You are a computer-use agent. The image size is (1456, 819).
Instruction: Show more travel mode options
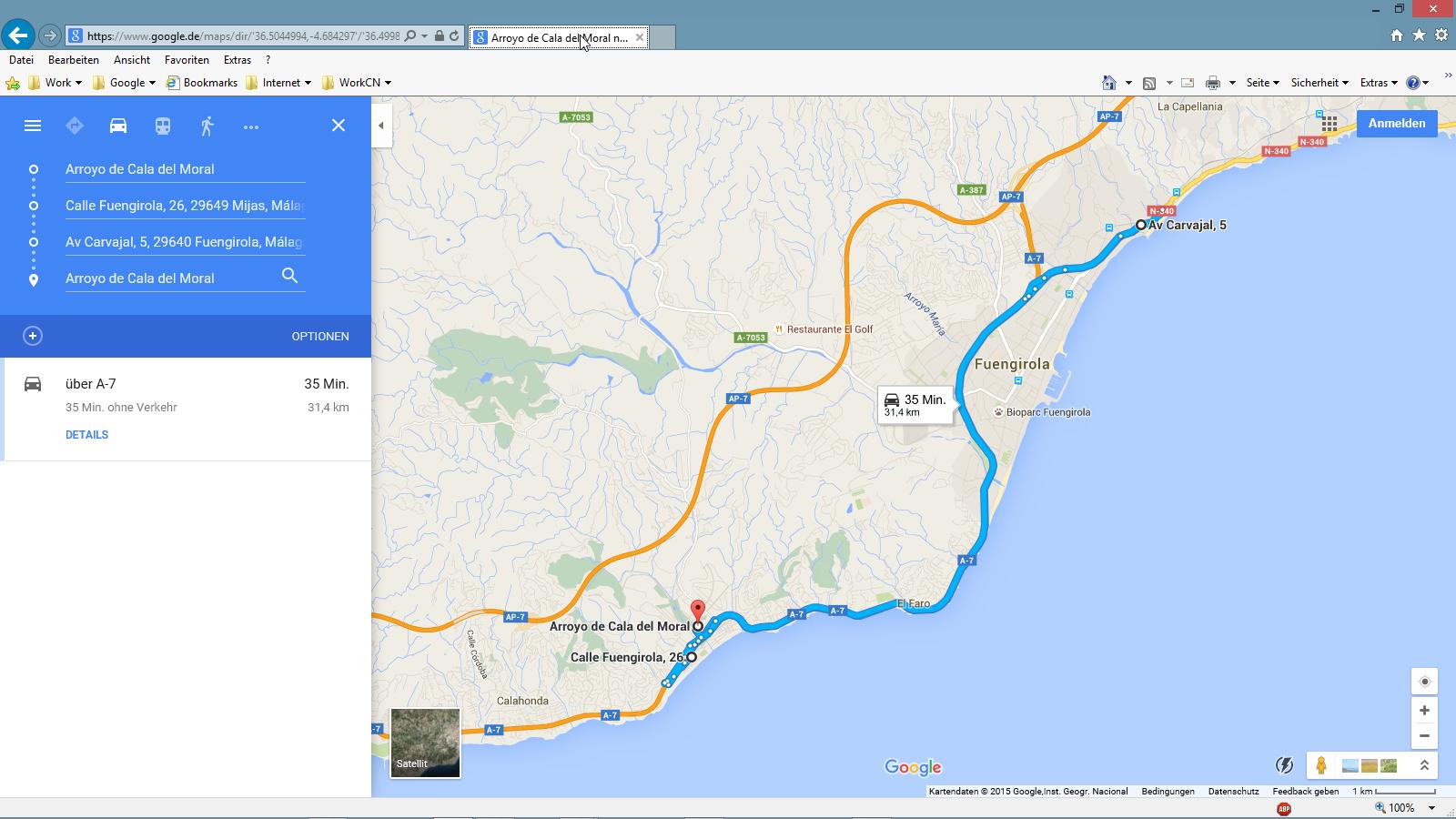point(251,126)
